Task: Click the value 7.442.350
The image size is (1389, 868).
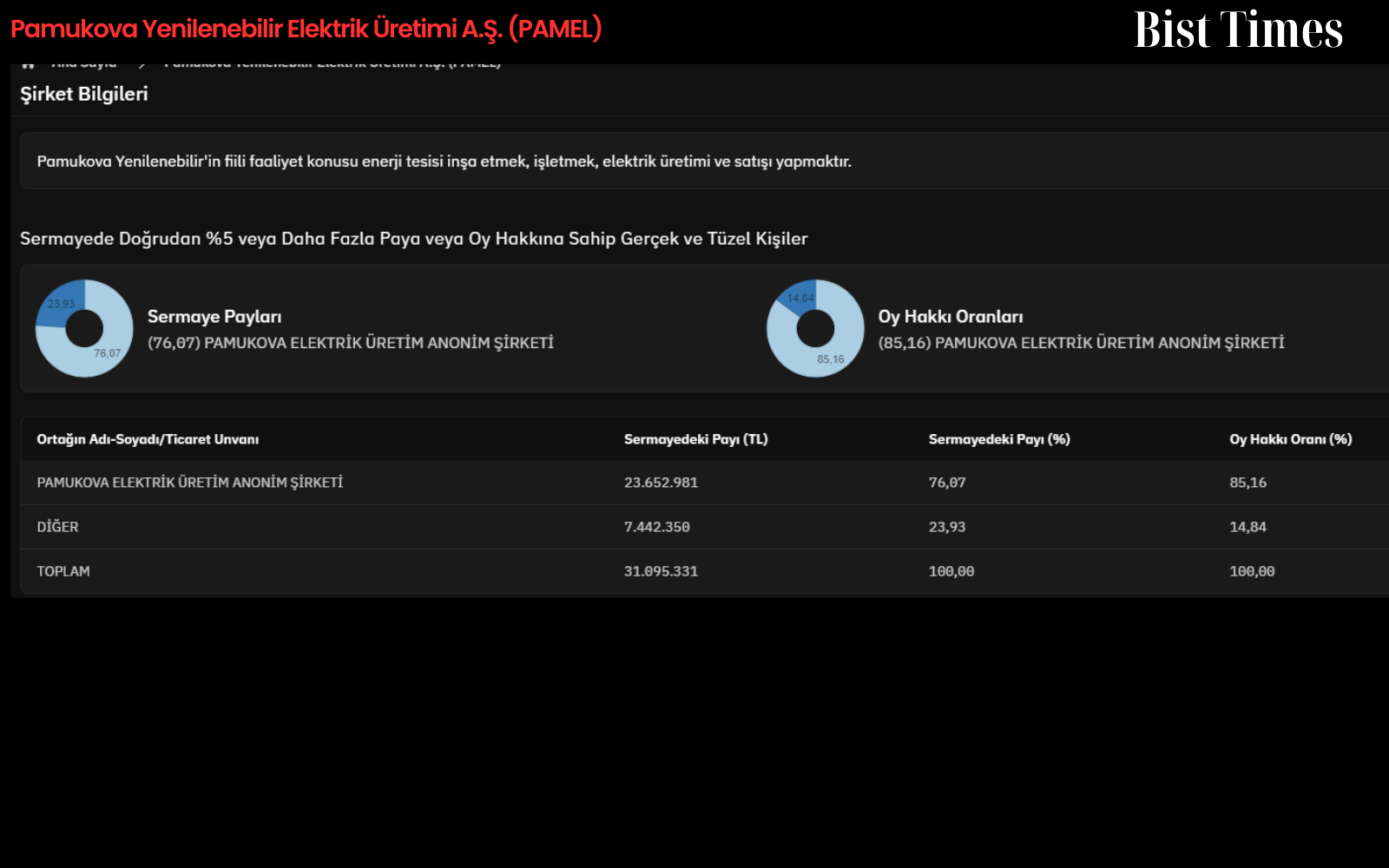Action: pyautogui.click(x=657, y=527)
